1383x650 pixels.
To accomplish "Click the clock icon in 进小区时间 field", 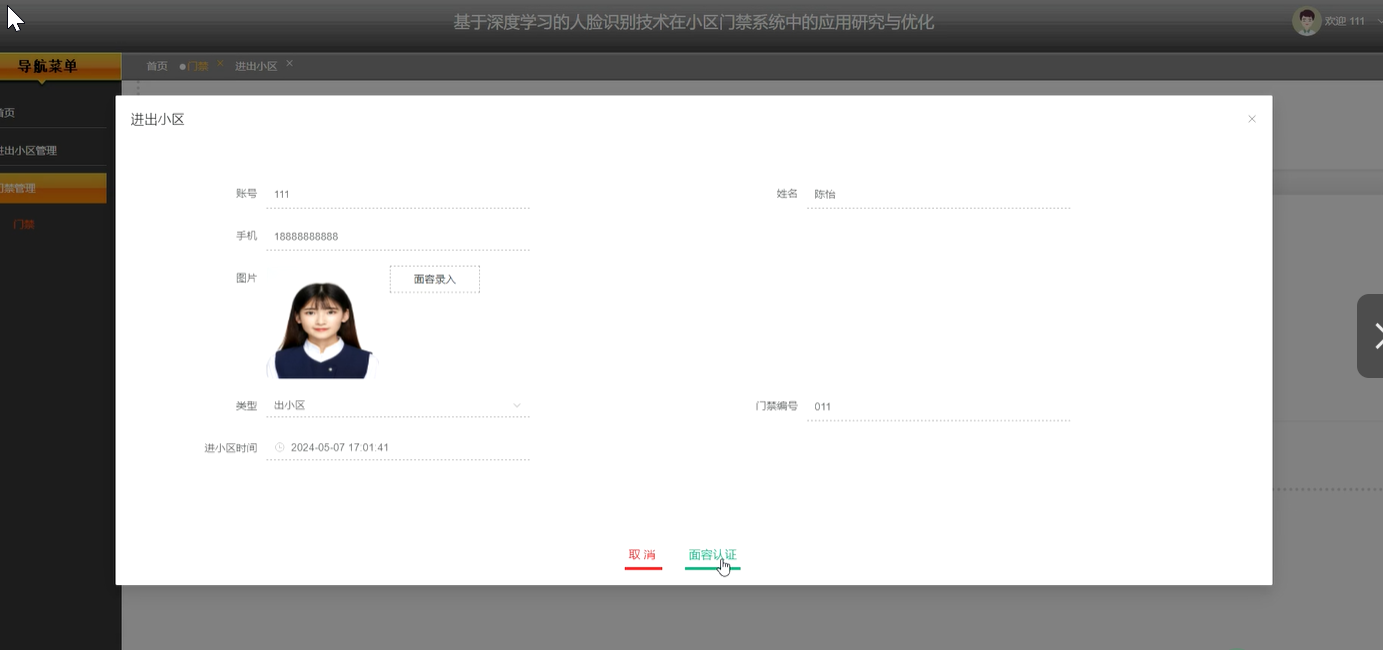I will 280,448.
